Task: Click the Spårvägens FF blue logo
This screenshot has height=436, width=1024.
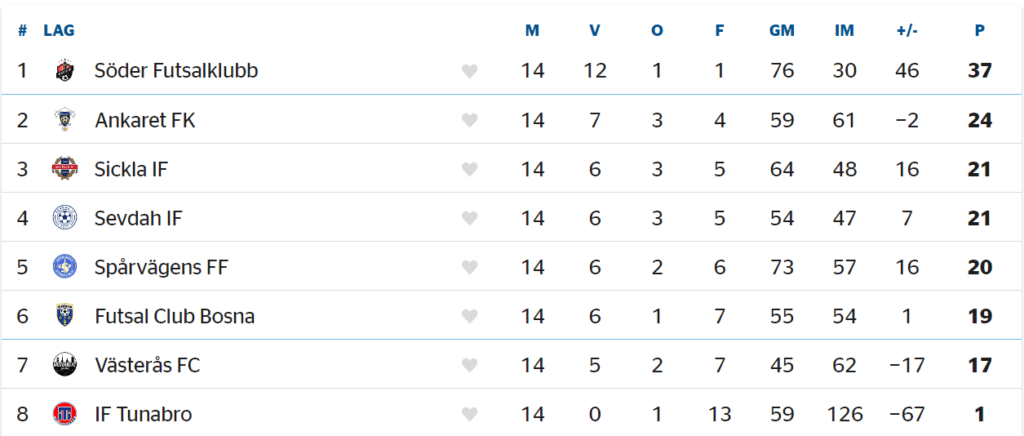Action: tap(64, 267)
